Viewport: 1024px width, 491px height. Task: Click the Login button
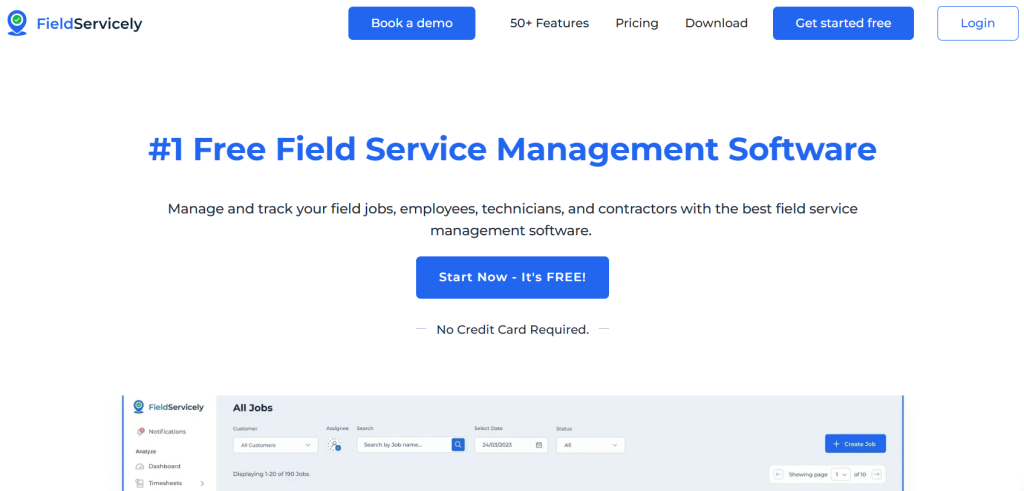coord(978,24)
